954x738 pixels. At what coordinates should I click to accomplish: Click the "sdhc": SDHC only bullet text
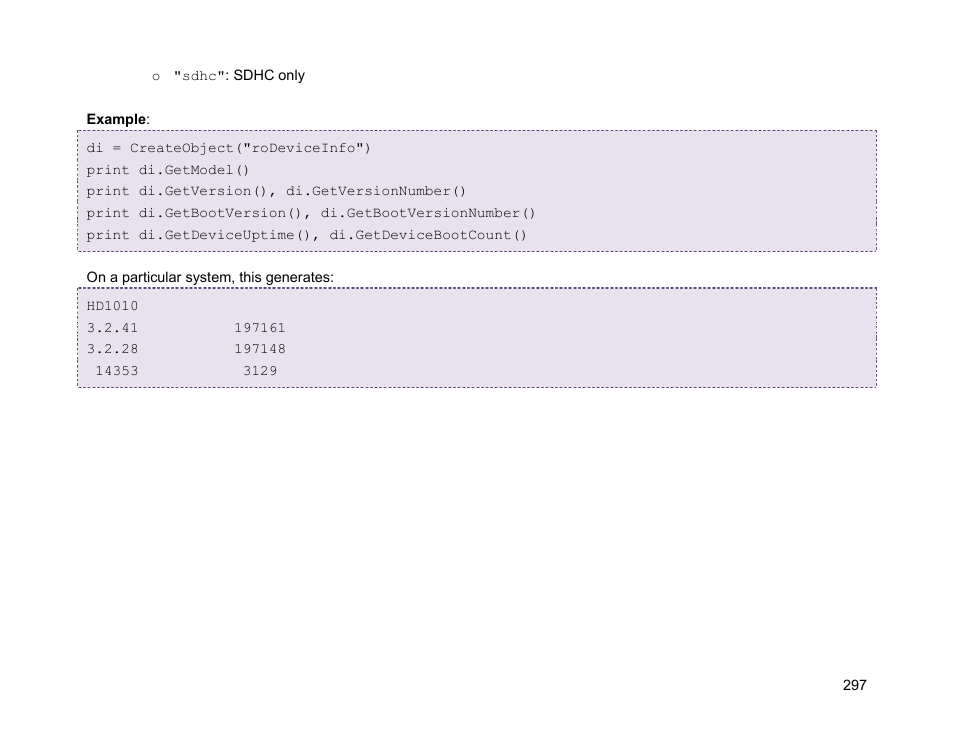tap(239, 75)
